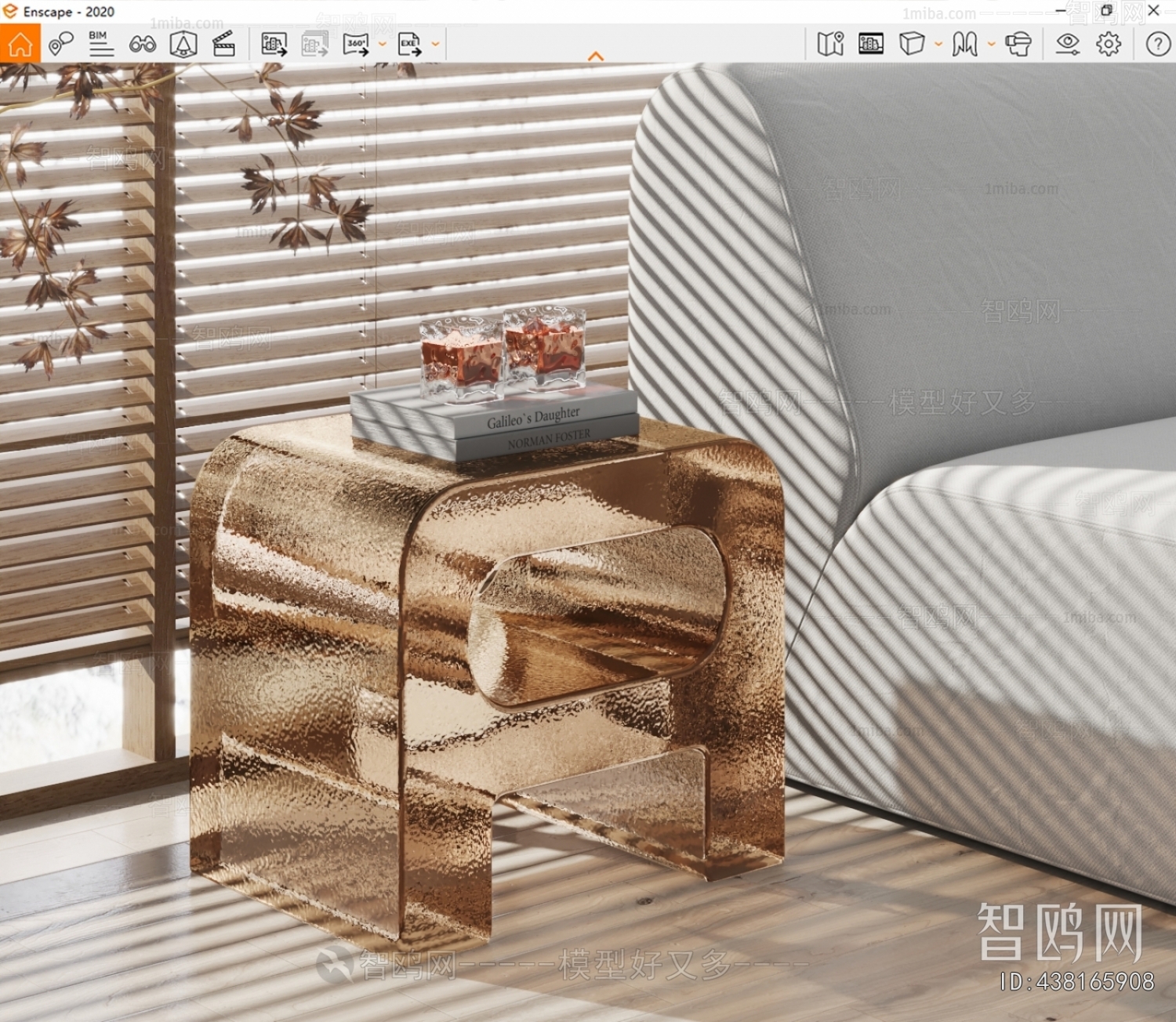Open the Video Editor clapperboard icon
Viewport: 1176px width, 1022px height.
point(224,44)
